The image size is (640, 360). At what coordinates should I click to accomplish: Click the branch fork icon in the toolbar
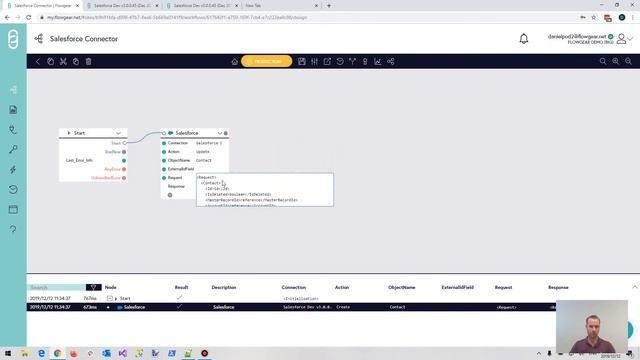[x=353, y=62]
